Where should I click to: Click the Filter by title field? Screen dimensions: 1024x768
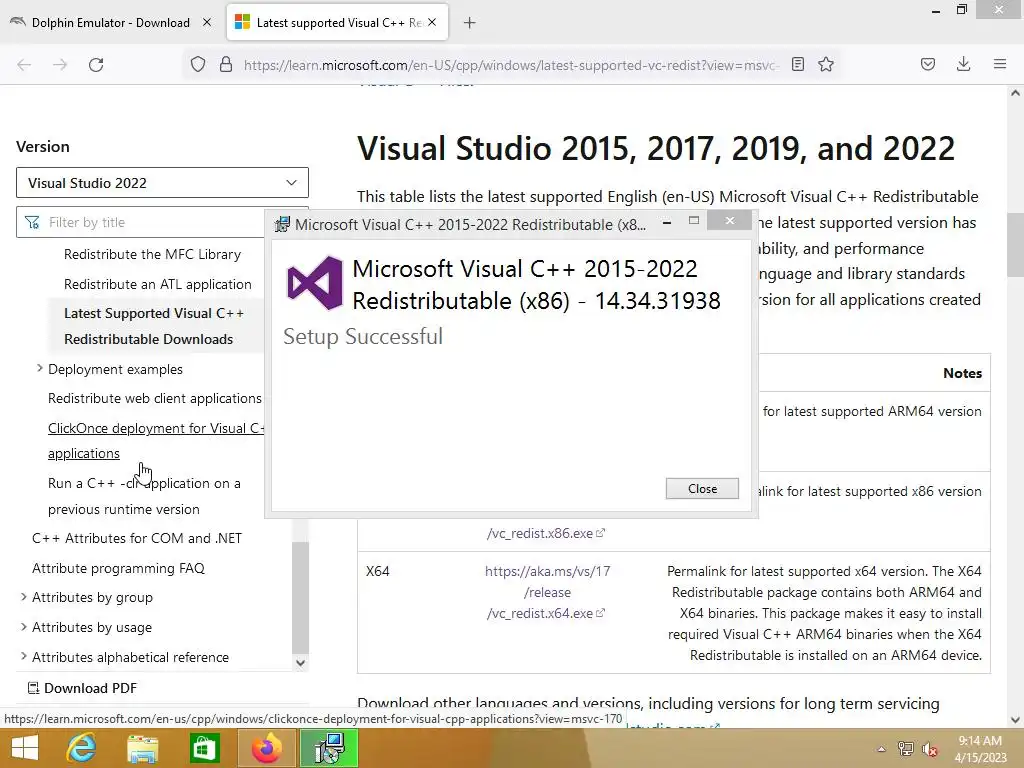(x=140, y=222)
